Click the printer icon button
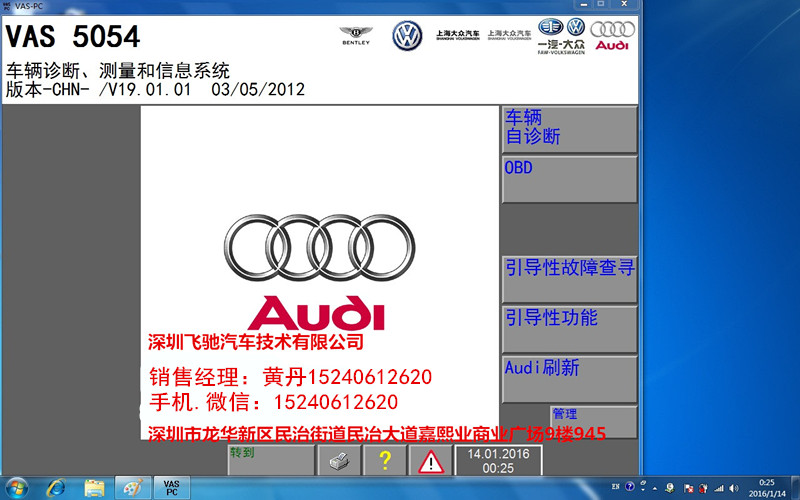This screenshot has height=500, width=800. point(338,461)
